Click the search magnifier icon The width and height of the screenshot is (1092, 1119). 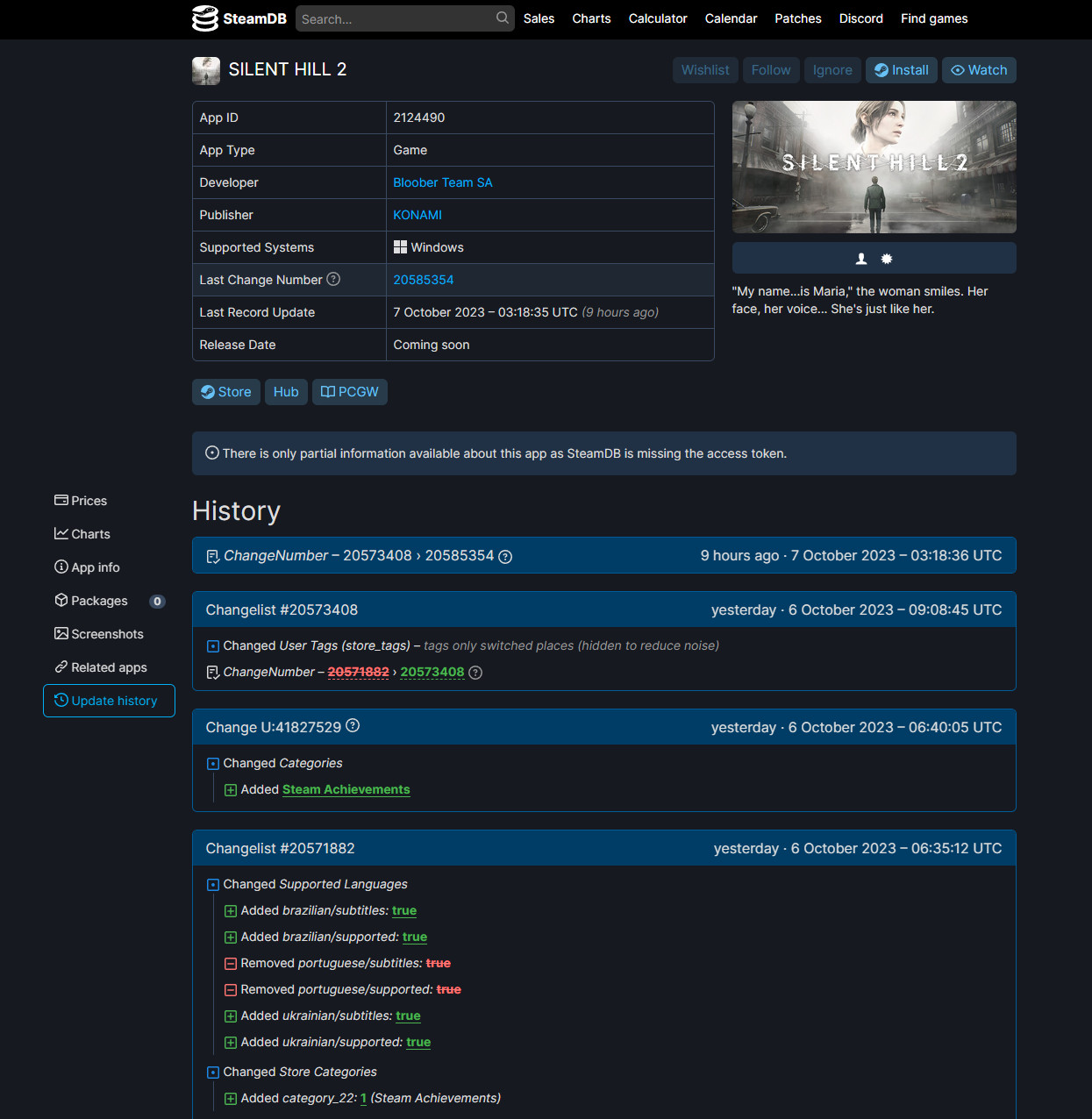[x=503, y=18]
